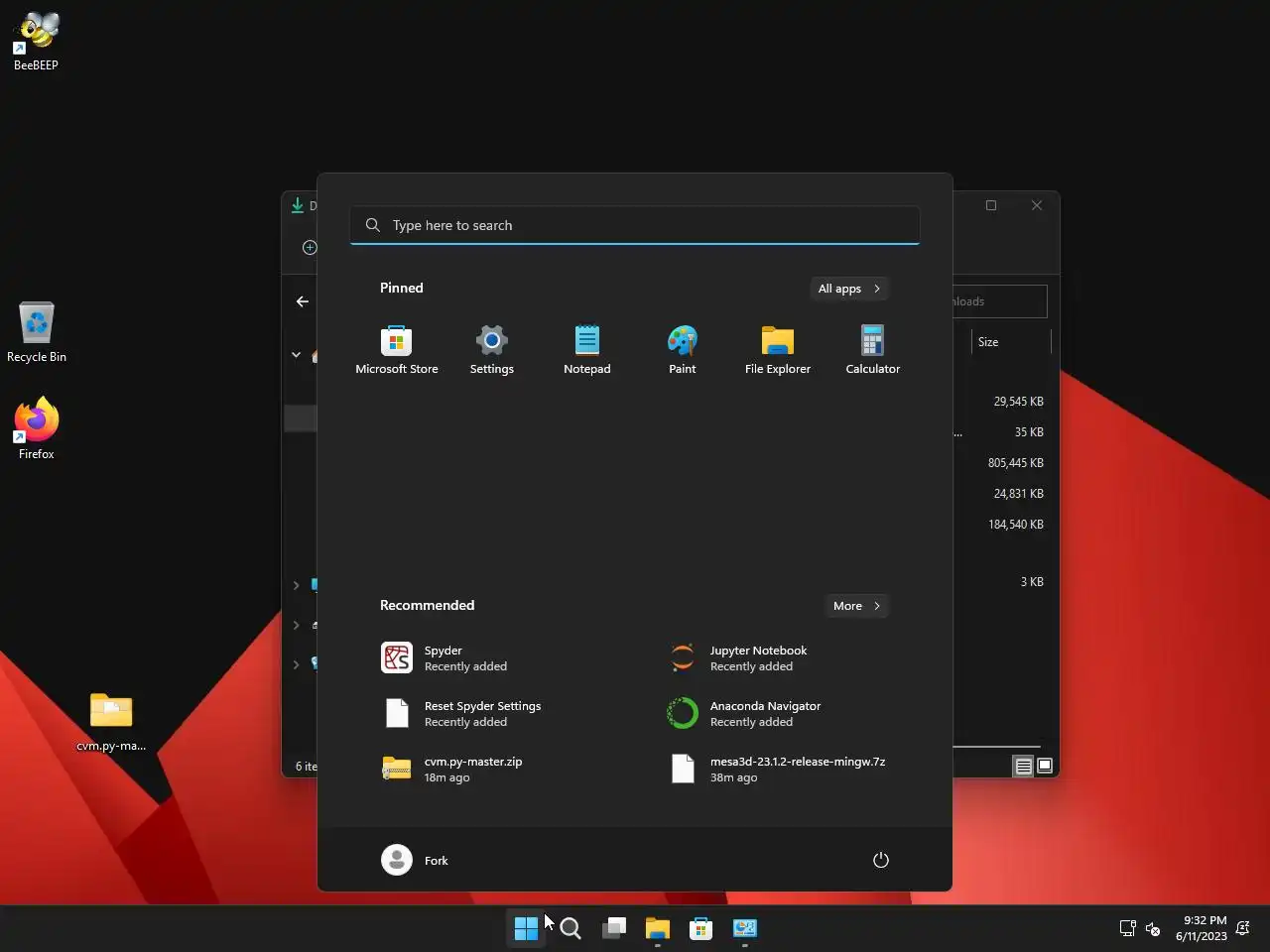Launch Paint from pinned apps

pyautogui.click(x=683, y=350)
